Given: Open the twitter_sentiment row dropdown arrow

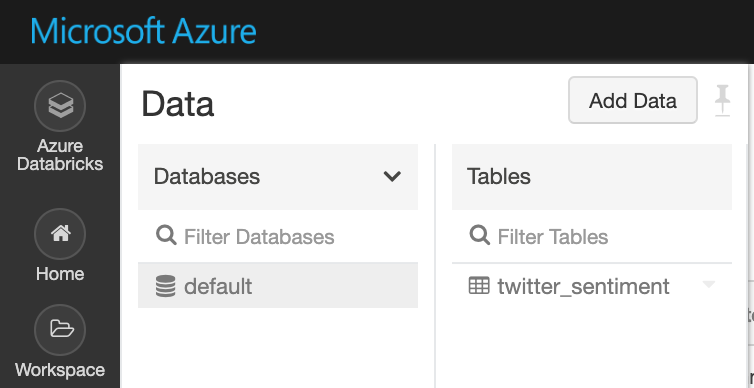Looking at the screenshot, I should (x=709, y=284).
